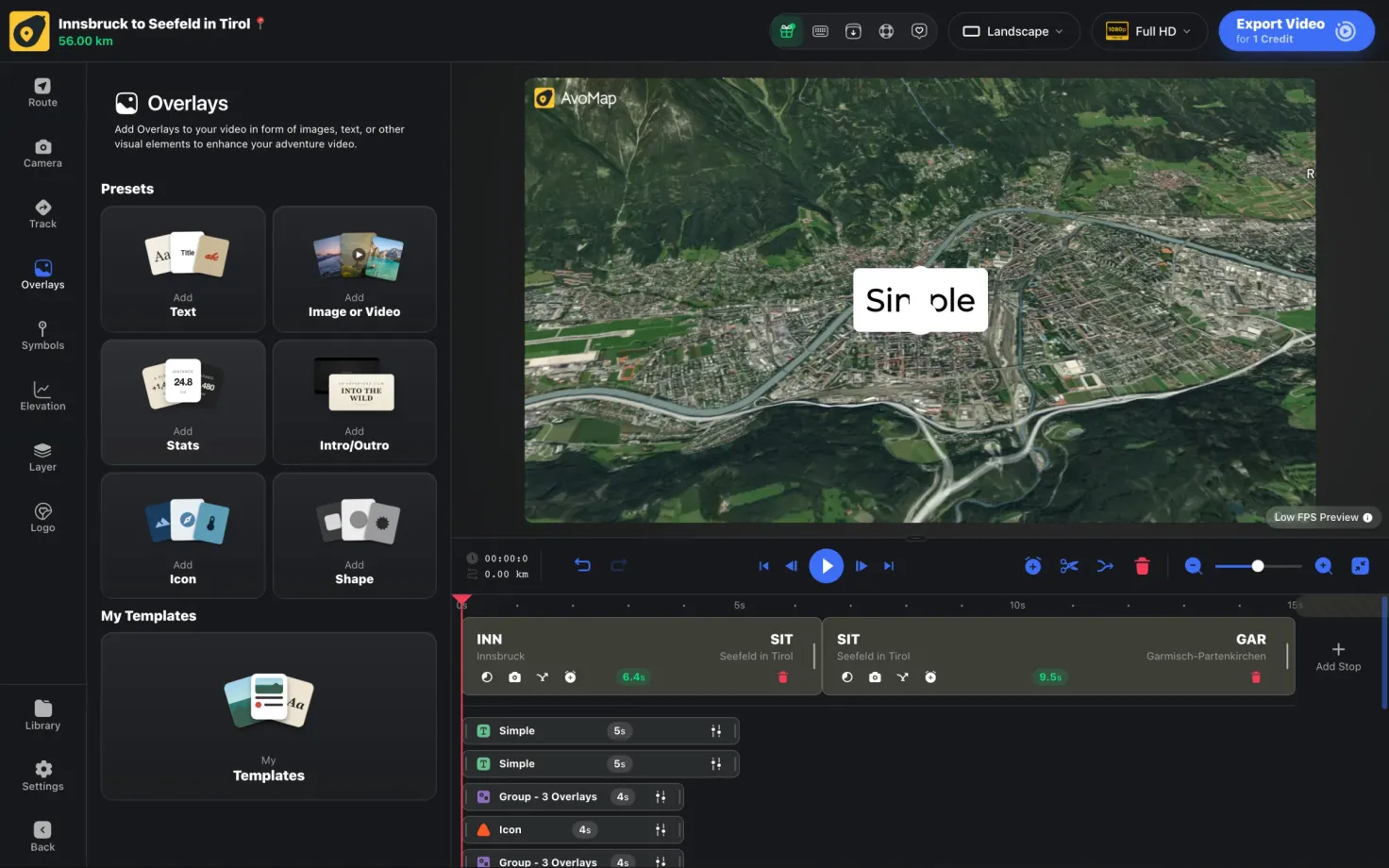Open the help lifebuoy icon
Image resolution: width=1389 pixels, height=868 pixels.
click(x=886, y=31)
